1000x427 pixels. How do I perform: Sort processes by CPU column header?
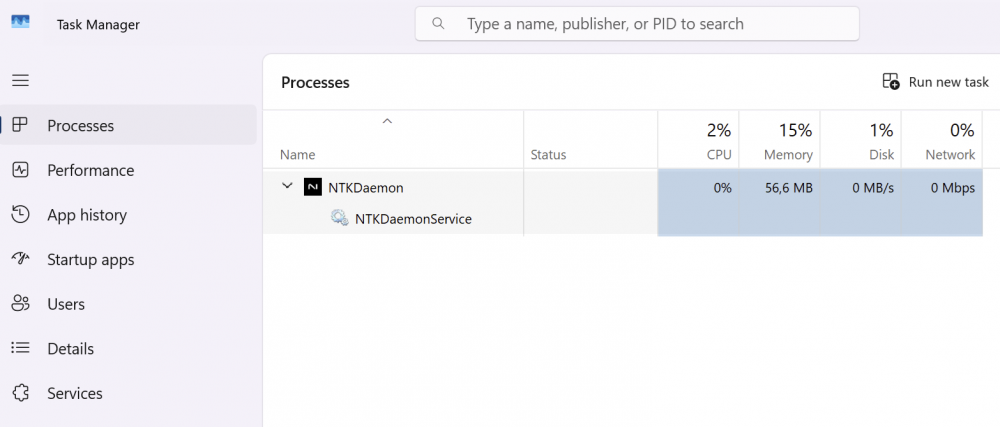pos(698,140)
